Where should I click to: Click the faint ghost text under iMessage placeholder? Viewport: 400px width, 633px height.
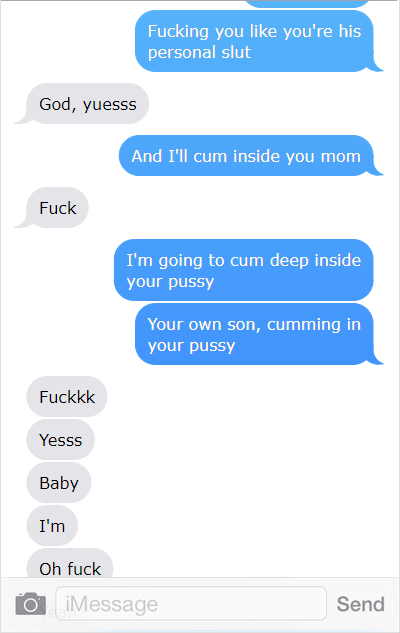(x=60, y=614)
